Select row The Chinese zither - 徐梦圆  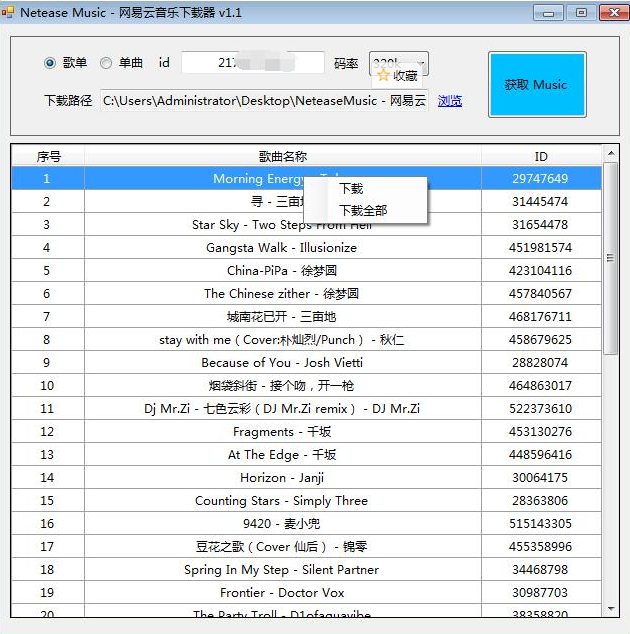coord(306,294)
